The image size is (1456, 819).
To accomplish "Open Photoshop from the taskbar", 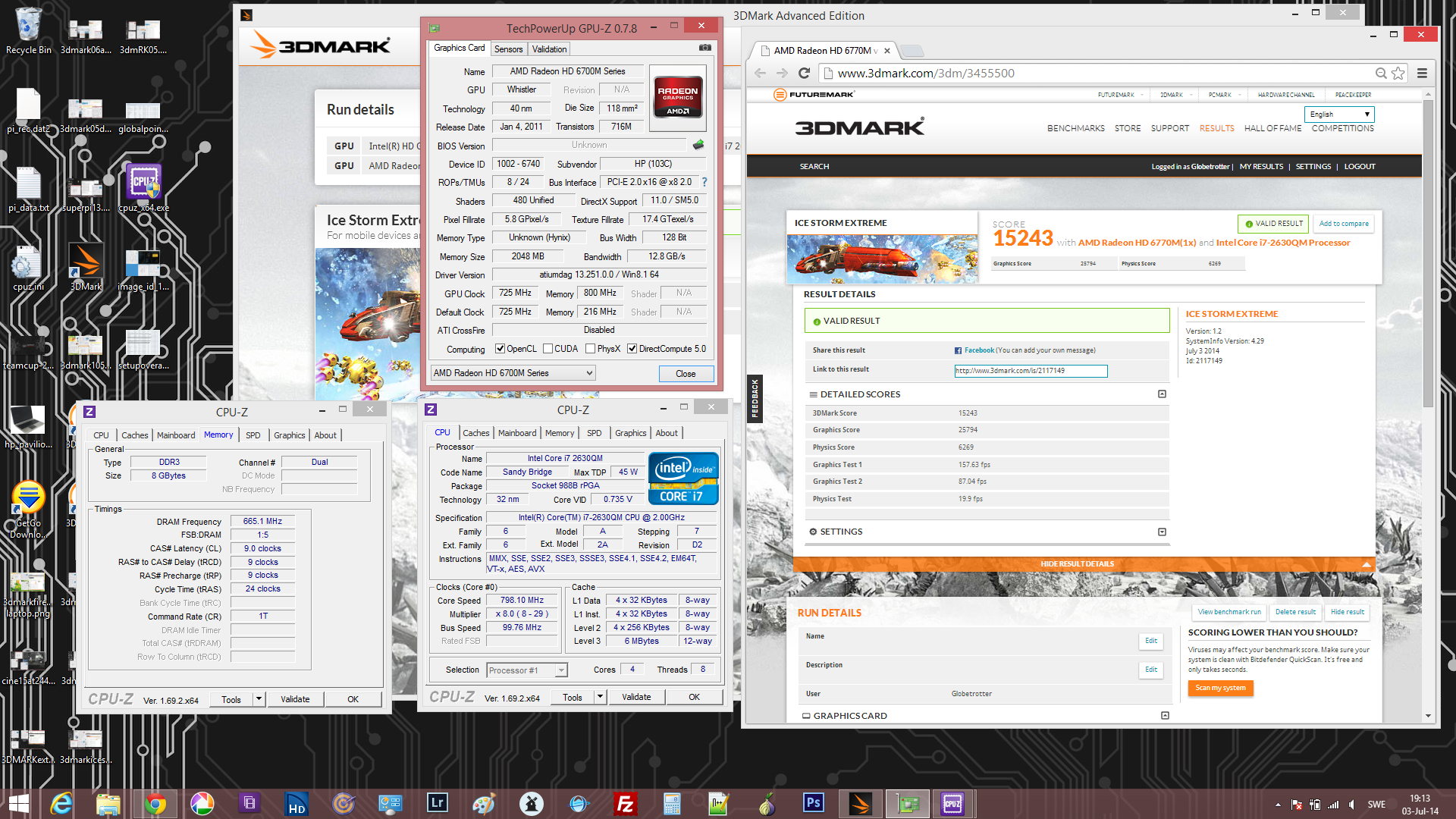I will pyautogui.click(x=814, y=803).
